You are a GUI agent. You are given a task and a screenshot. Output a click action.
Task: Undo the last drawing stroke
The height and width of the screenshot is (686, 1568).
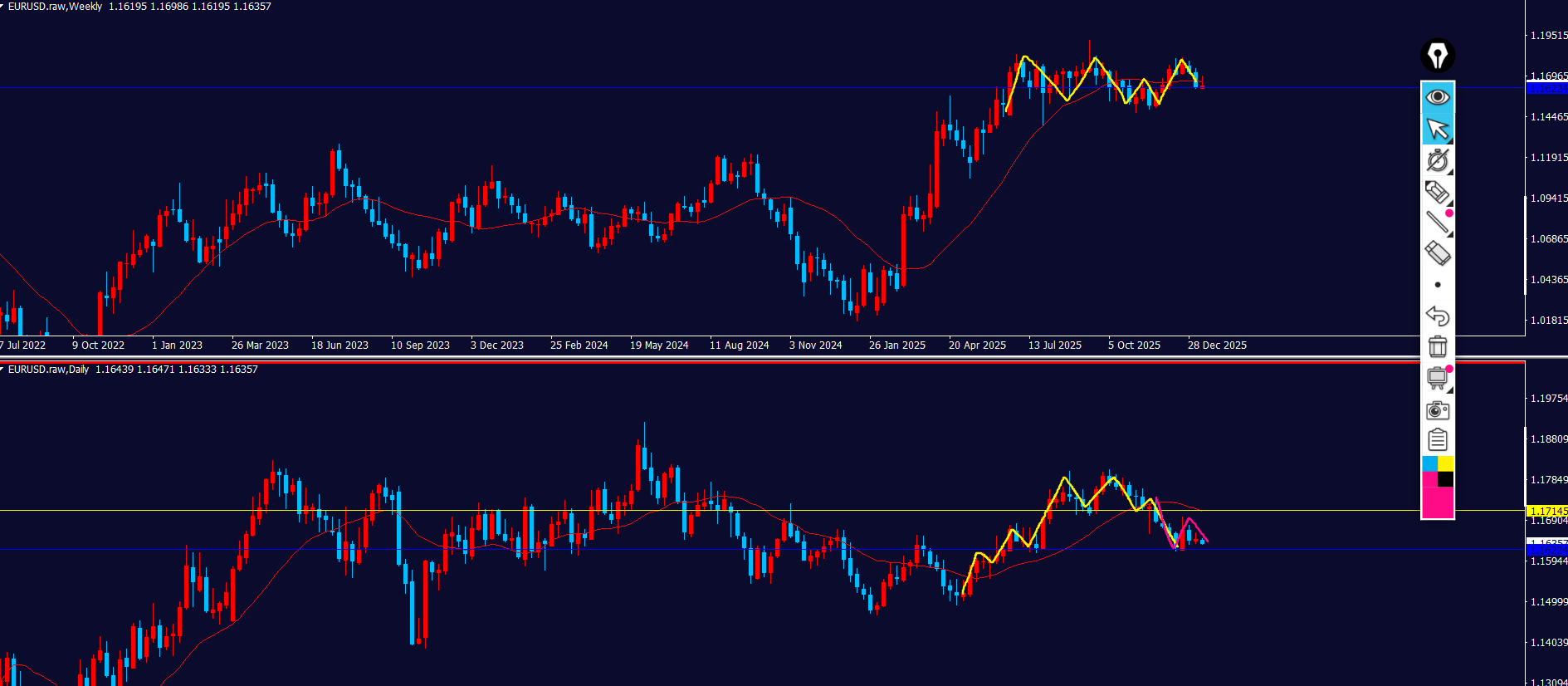click(x=1437, y=316)
